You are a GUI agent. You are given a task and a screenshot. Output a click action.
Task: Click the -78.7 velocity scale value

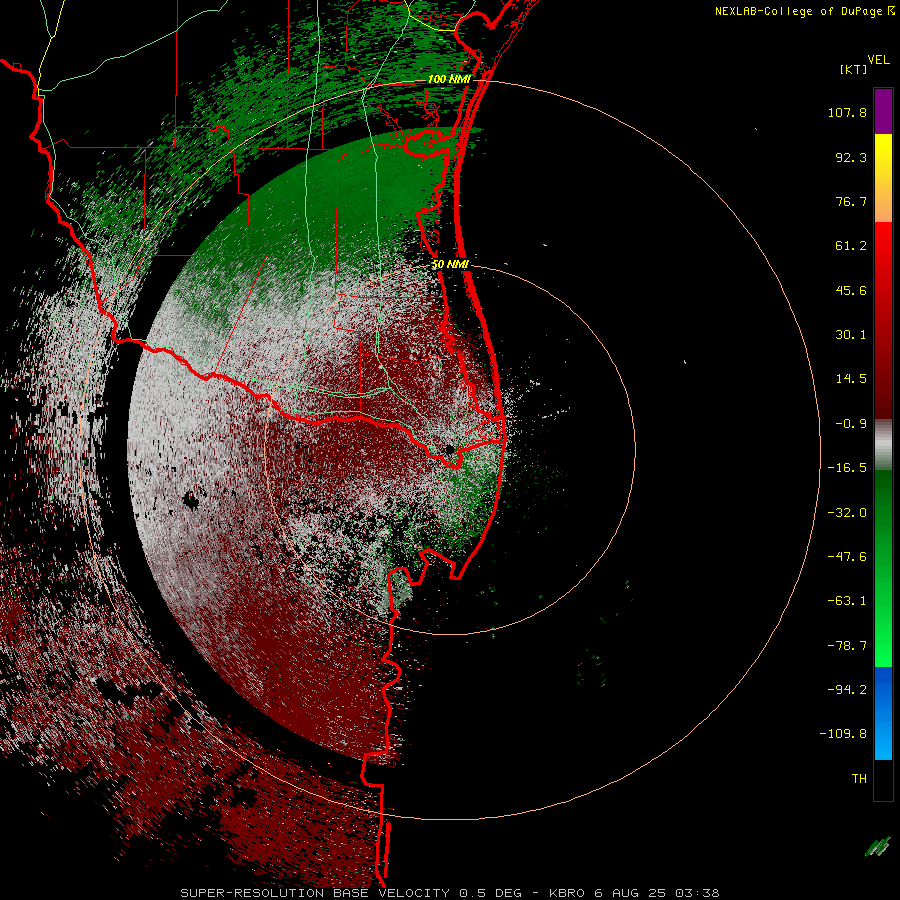pyautogui.click(x=847, y=646)
